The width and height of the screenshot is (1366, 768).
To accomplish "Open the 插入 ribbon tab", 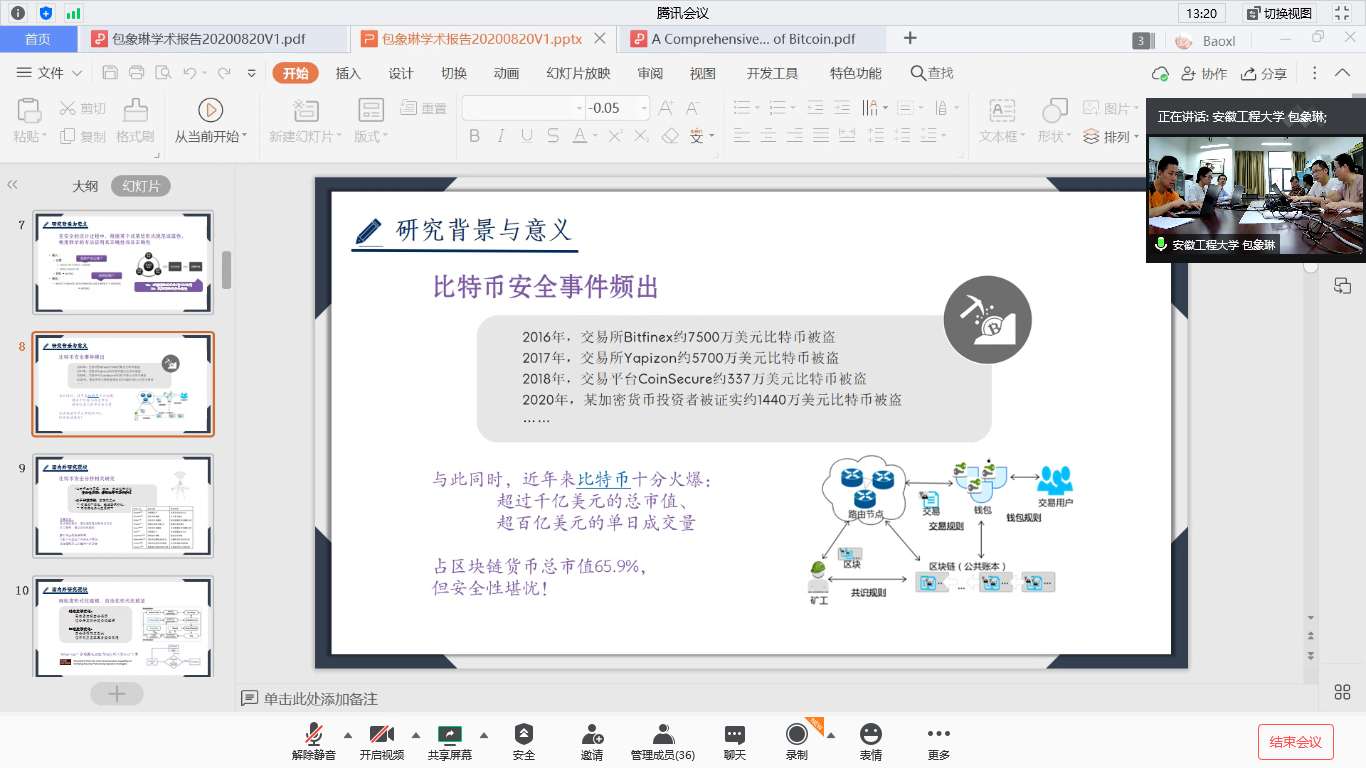I will click(348, 73).
